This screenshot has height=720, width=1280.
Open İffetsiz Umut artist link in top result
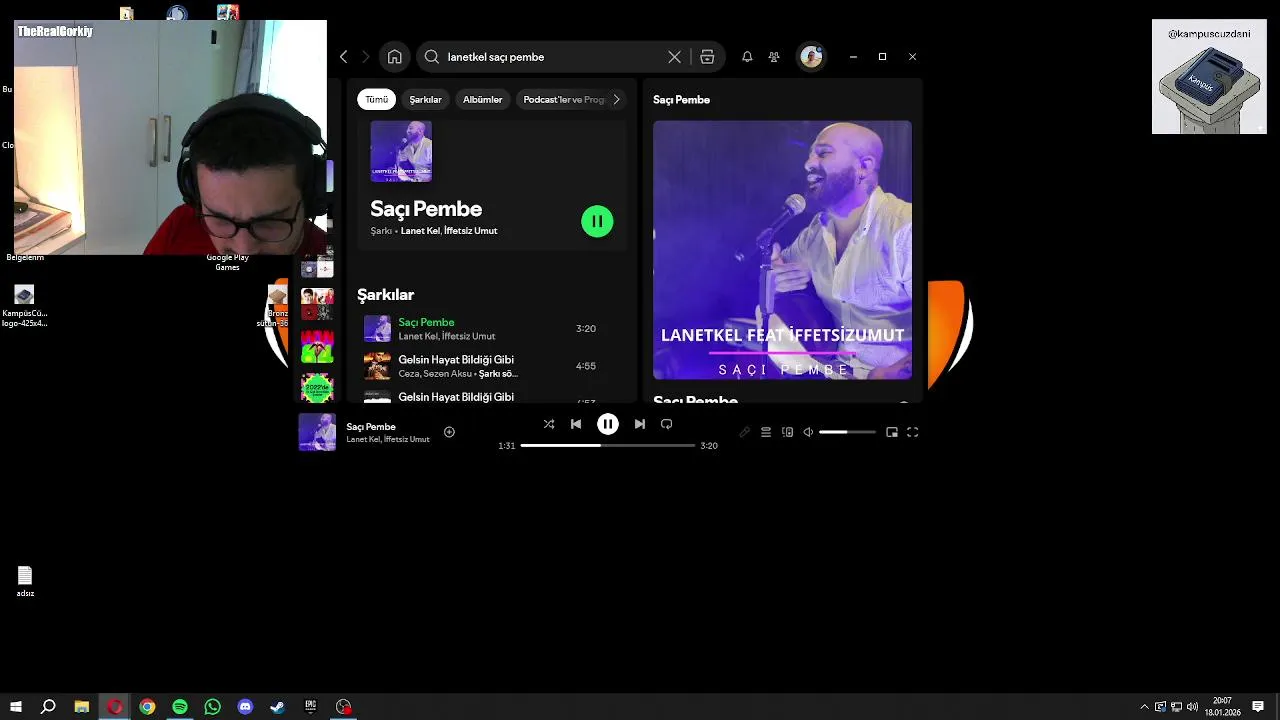[471, 231]
